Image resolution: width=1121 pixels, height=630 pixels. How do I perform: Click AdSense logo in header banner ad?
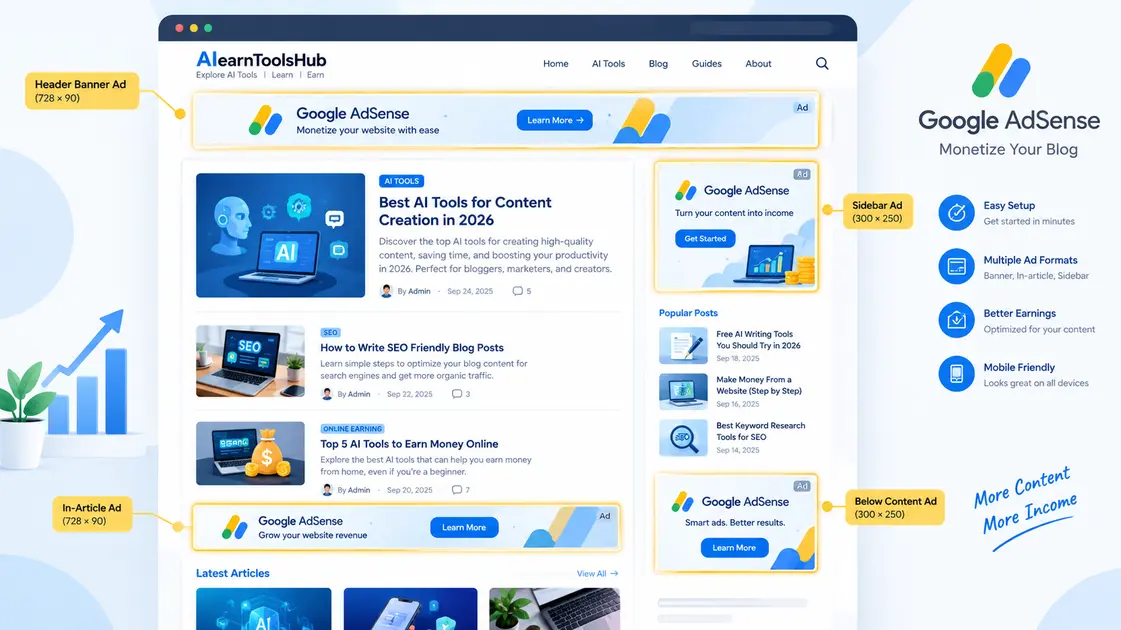(265, 120)
